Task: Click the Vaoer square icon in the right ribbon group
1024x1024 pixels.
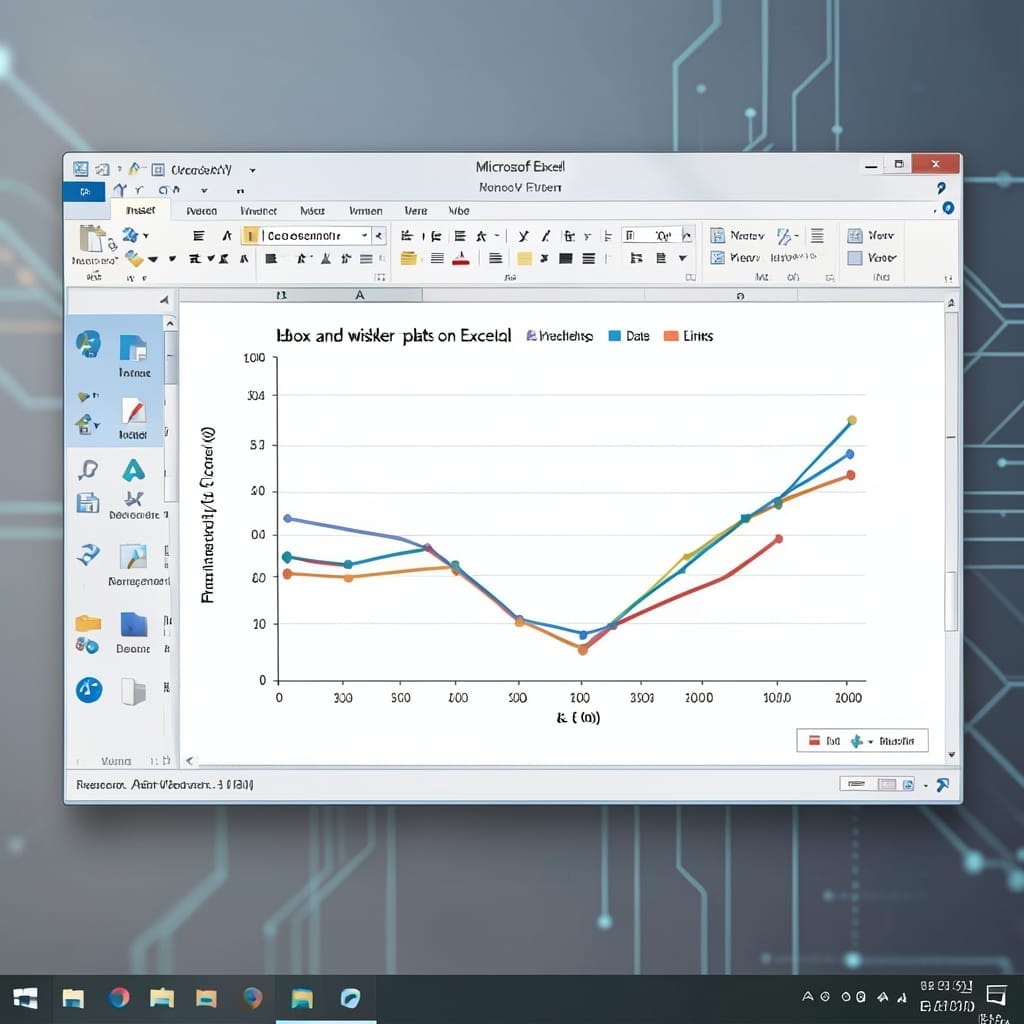Action: tap(855, 258)
